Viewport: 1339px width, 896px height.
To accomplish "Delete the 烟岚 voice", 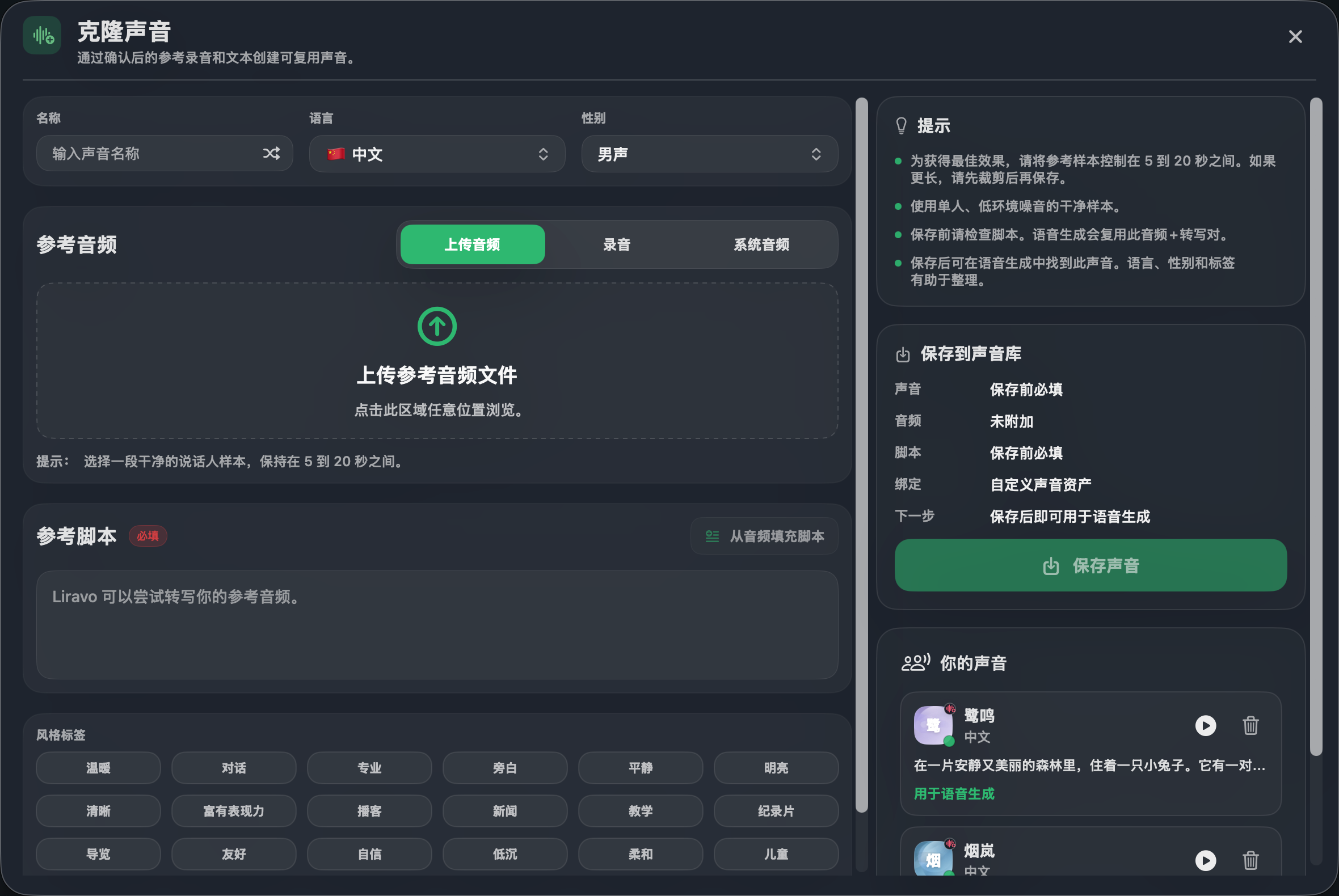I will point(1250,861).
